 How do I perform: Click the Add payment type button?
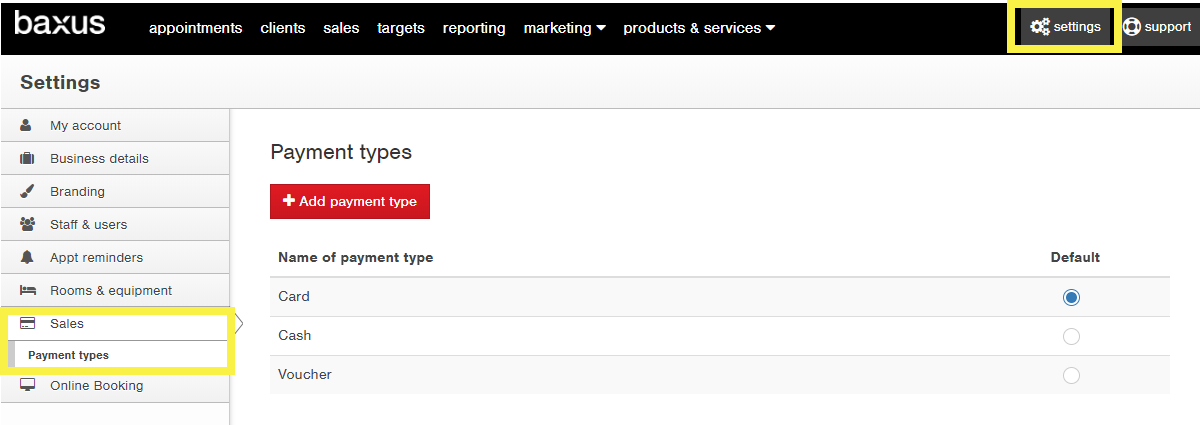pos(350,201)
